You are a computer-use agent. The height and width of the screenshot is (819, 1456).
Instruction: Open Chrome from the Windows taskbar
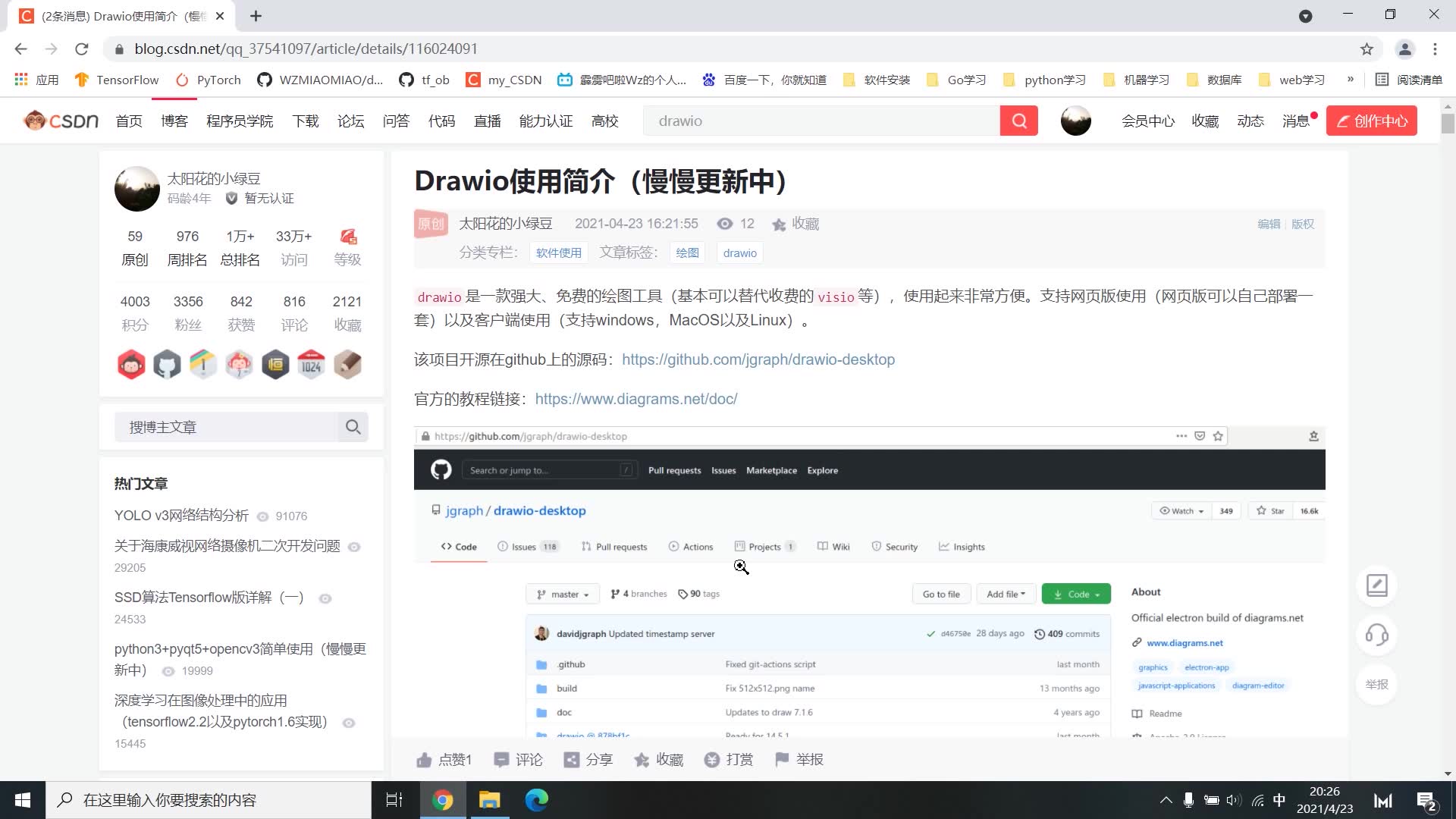pos(442,800)
